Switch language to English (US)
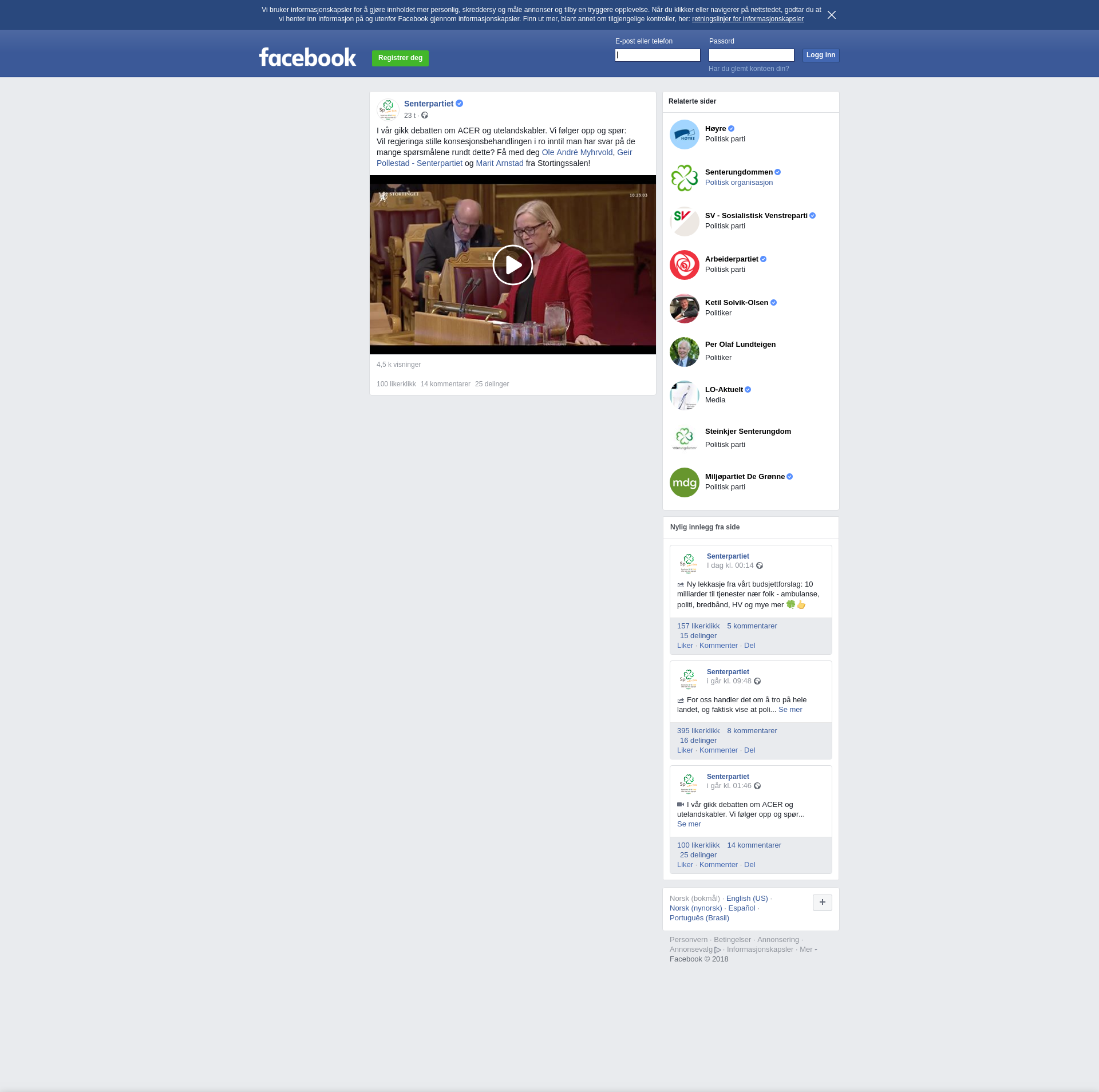Viewport: 1099px width, 1092px height. 747,899
